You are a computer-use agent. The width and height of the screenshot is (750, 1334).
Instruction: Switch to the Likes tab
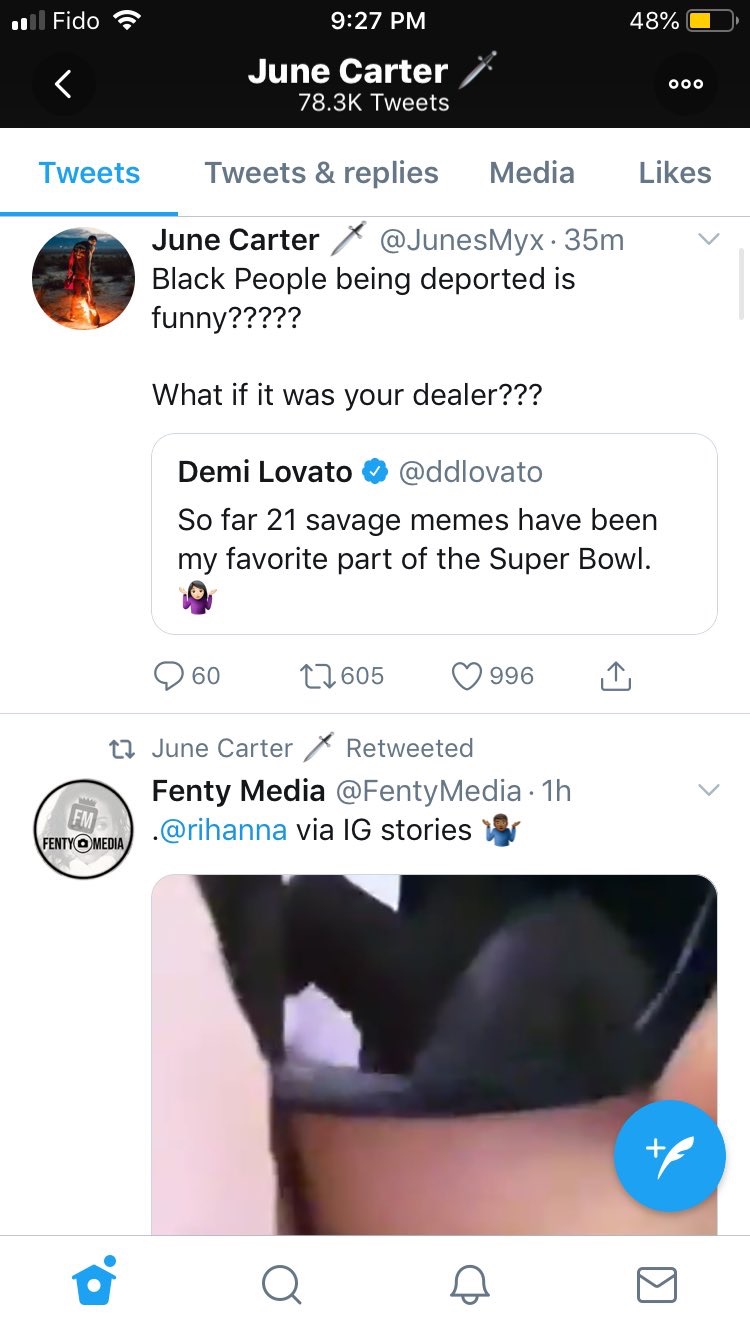[675, 173]
